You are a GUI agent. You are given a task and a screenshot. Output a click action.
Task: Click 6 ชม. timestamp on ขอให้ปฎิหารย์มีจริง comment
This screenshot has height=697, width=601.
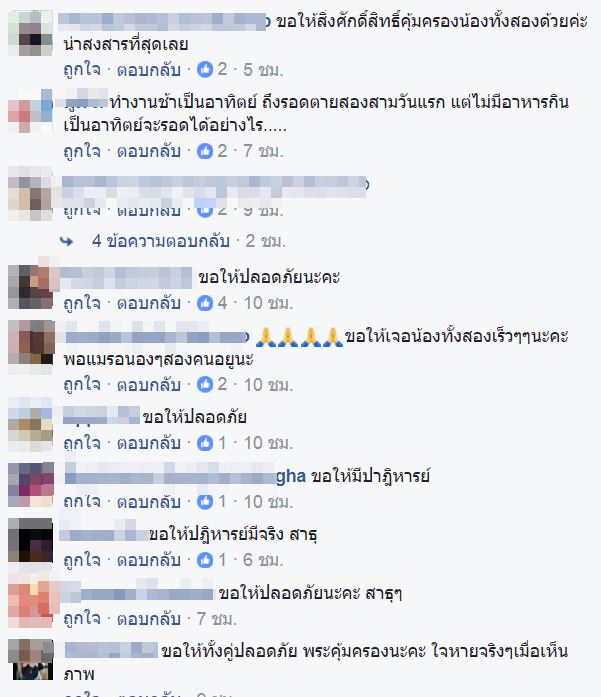[x=263, y=560]
